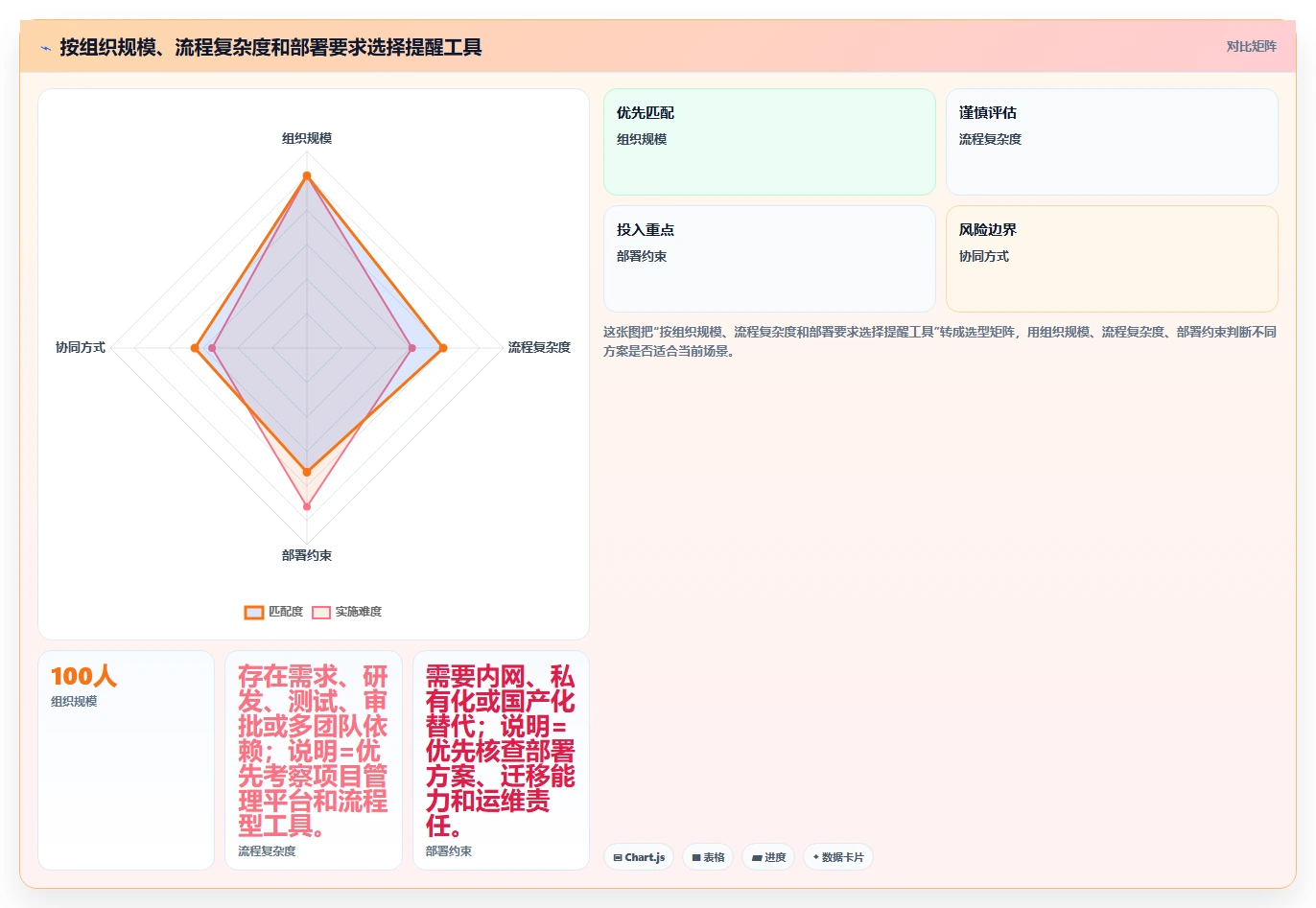This screenshot has width=1316, height=908.
Task: Open the 谨慎评估 card
Action: tap(1112, 142)
